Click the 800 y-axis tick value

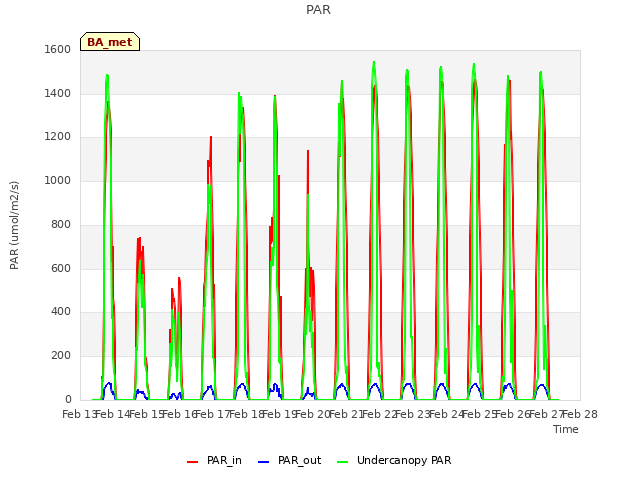click(x=61, y=224)
